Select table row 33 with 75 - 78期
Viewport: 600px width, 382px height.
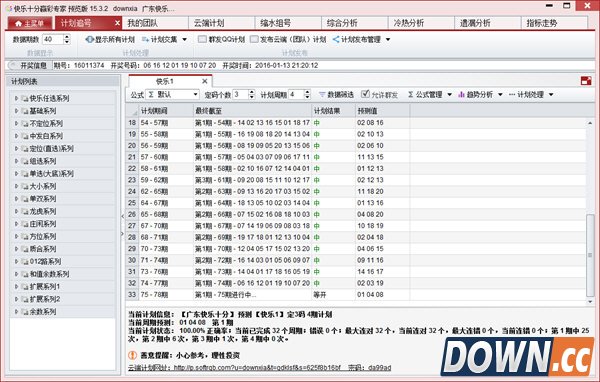point(356,295)
